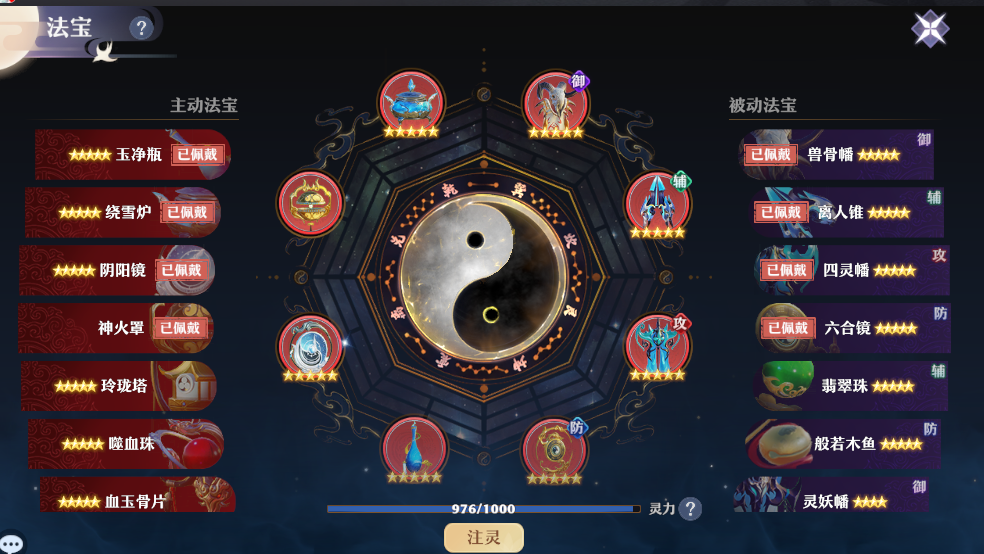Select the beast skull artifact marked 御
This screenshot has width=984, height=554.
click(556, 104)
